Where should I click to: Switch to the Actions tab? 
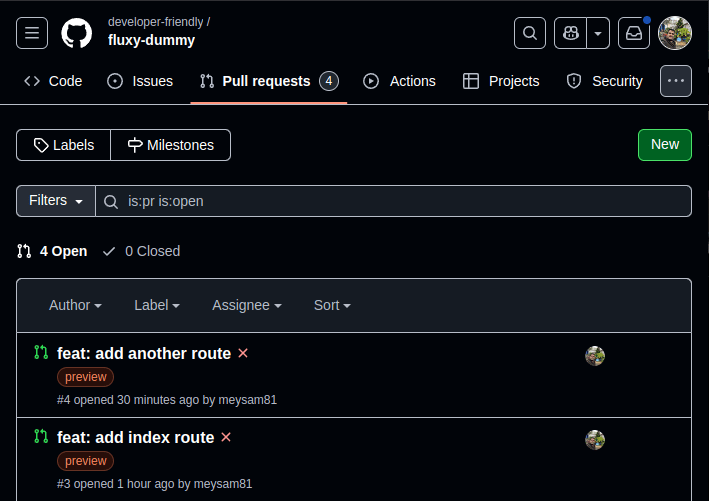pyautogui.click(x=399, y=81)
